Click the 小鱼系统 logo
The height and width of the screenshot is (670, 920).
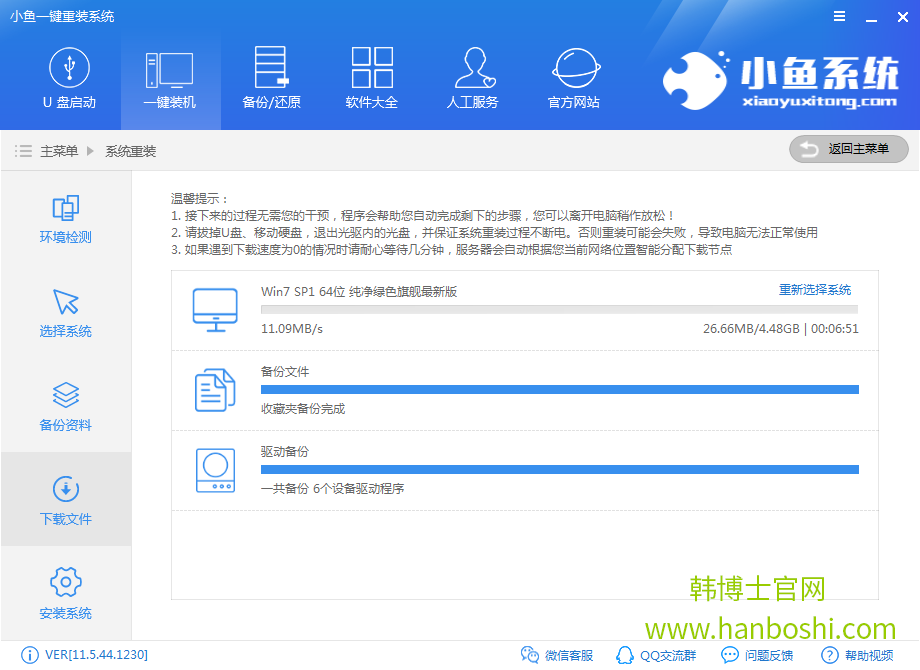coord(782,78)
